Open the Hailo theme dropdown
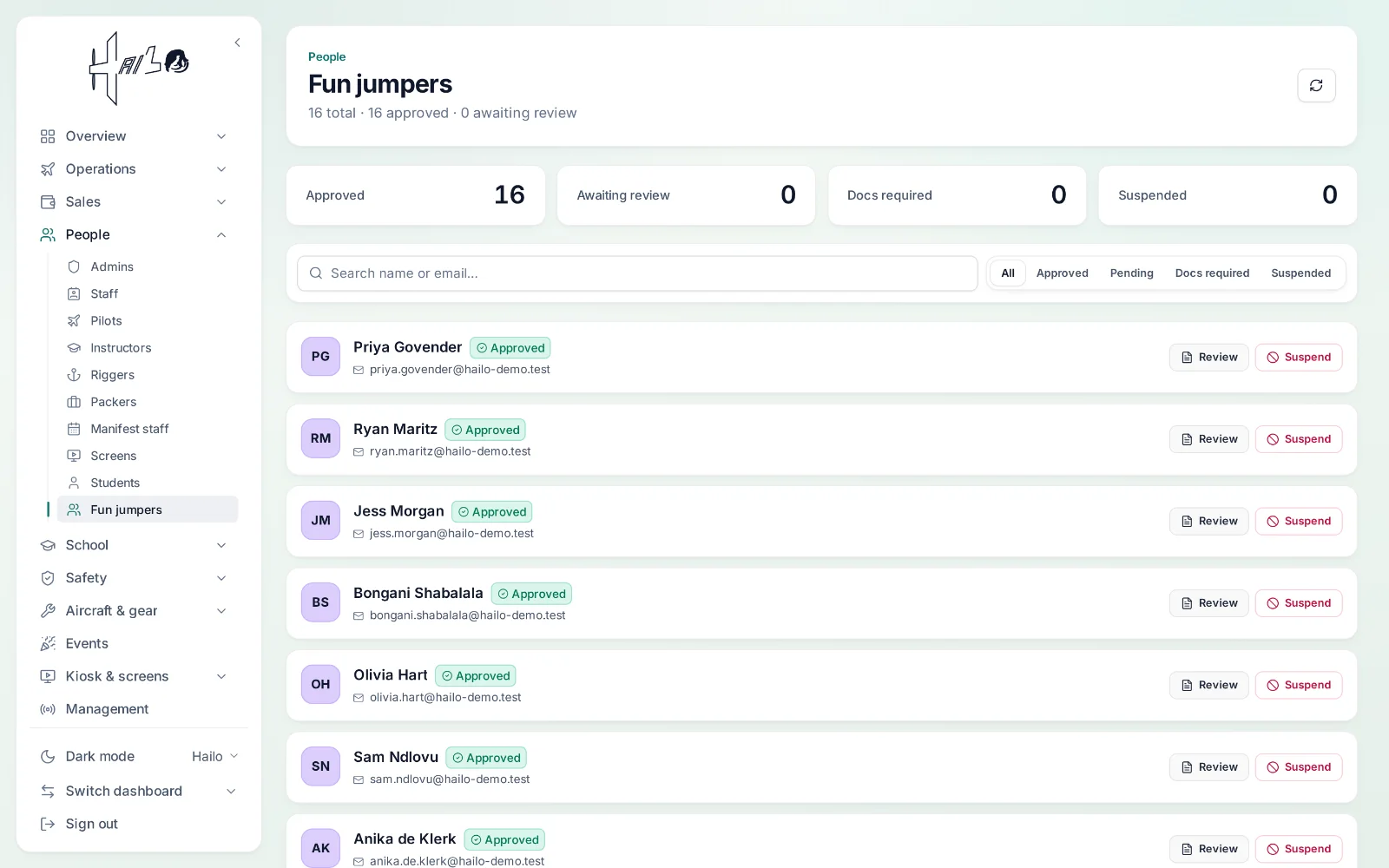 pos(214,756)
